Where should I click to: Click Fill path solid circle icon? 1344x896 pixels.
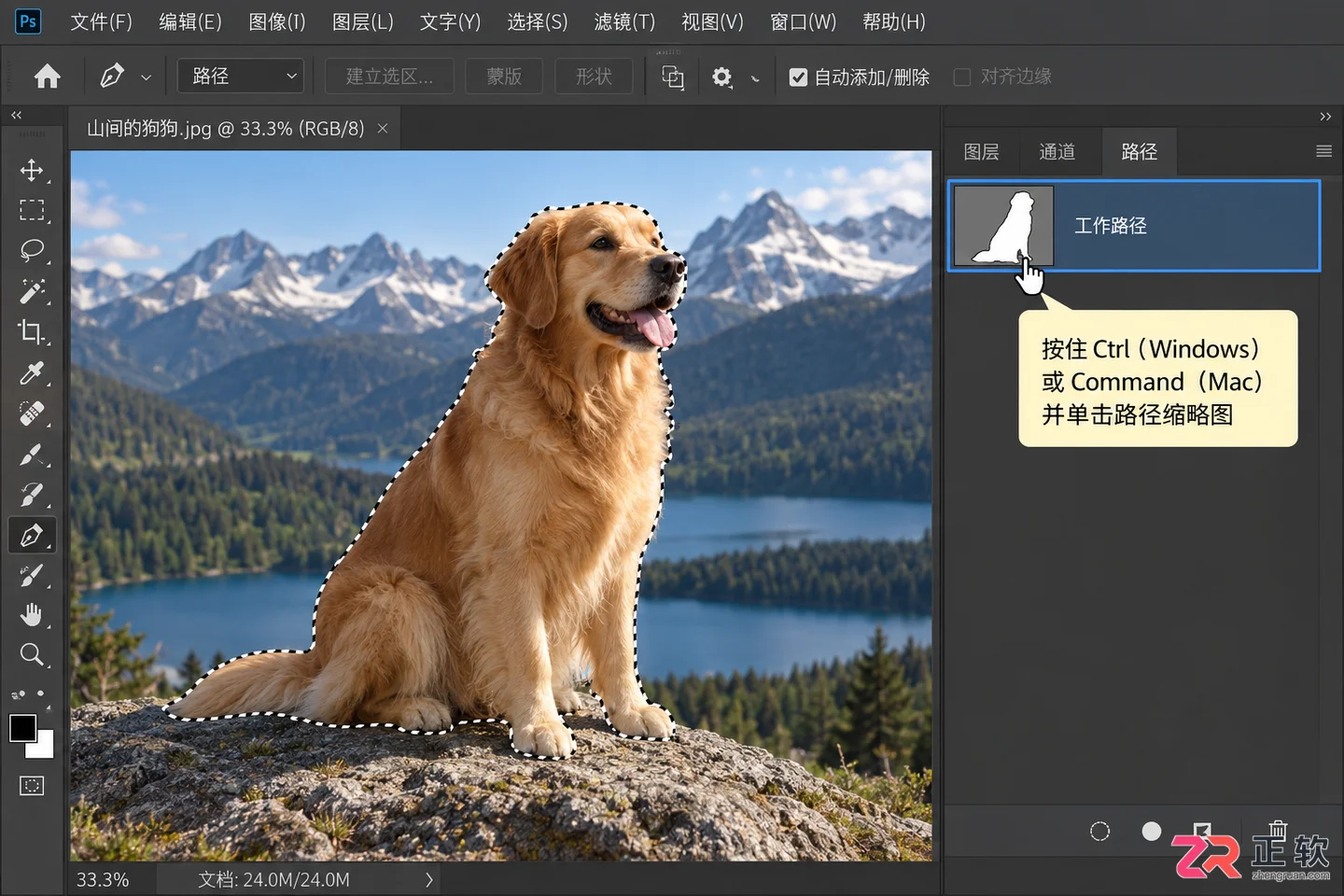click(x=1152, y=831)
